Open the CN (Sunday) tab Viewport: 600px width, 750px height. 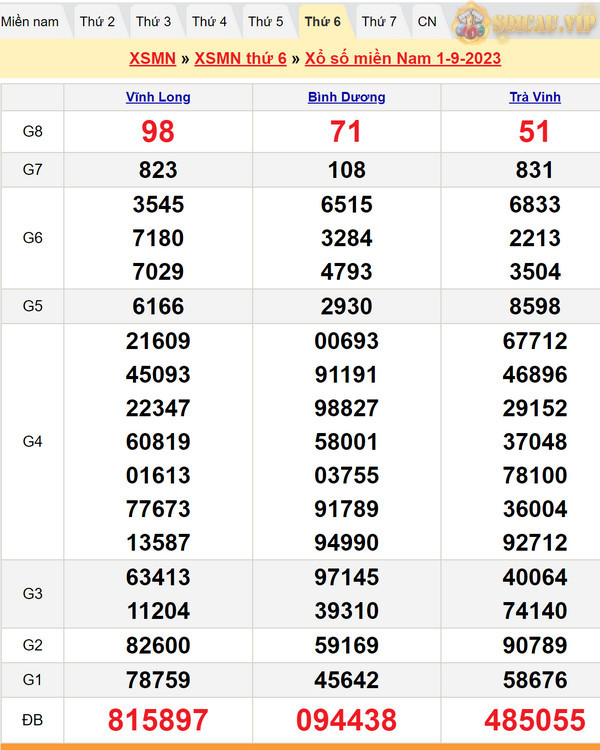[427, 21]
